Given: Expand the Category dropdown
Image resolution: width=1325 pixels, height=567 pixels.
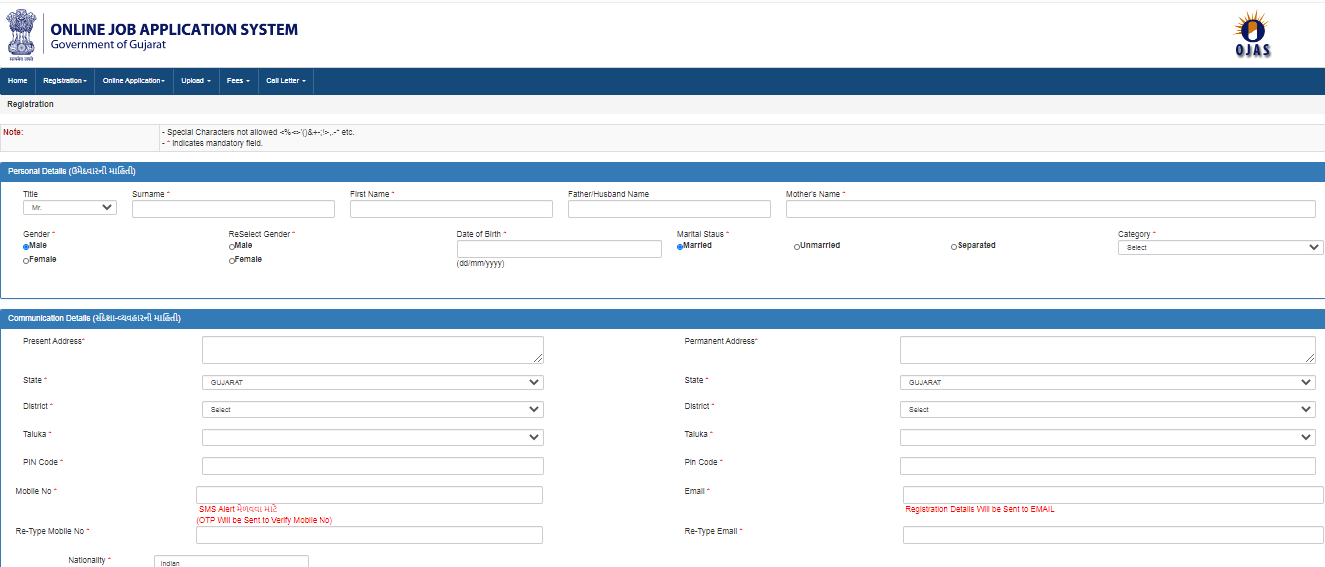Looking at the screenshot, I should pos(1220,247).
